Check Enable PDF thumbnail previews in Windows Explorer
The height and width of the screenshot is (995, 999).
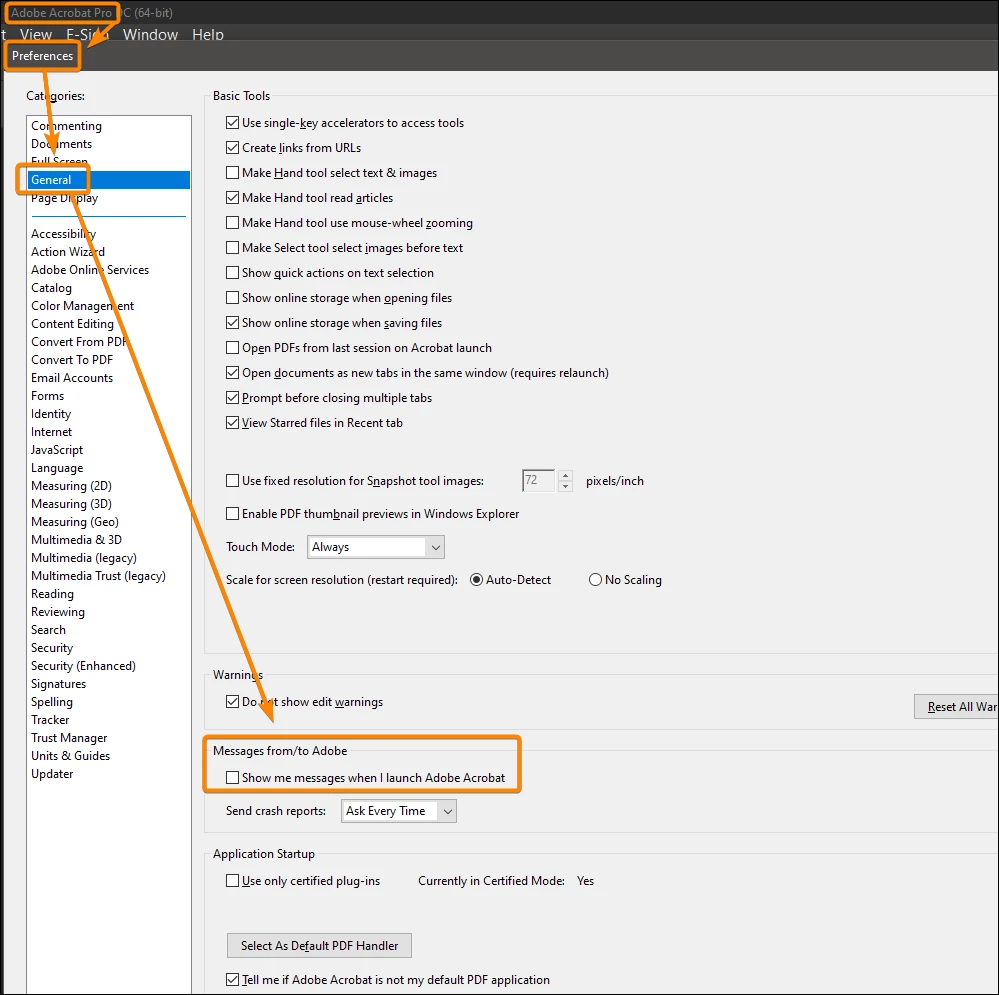(x=233, y=513)
